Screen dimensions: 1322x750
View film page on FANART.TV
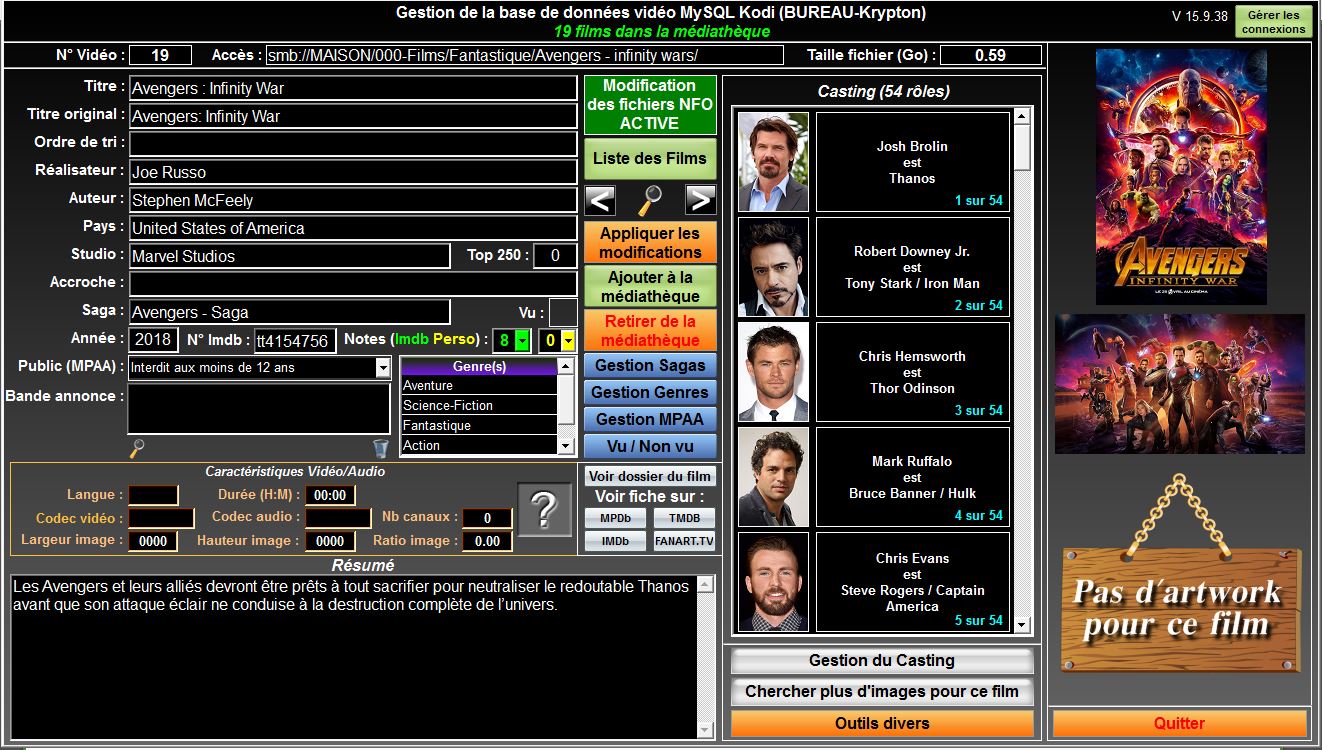pyautogui.click(x=685, y=541)
